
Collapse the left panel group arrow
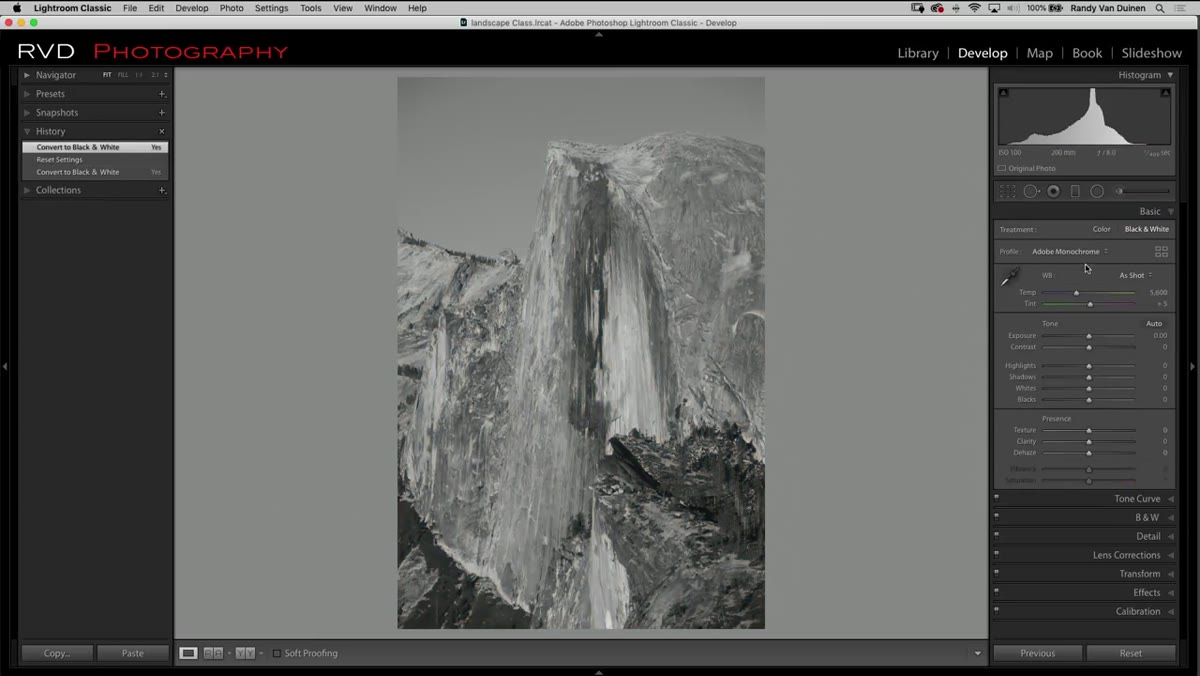click(5, 367)
